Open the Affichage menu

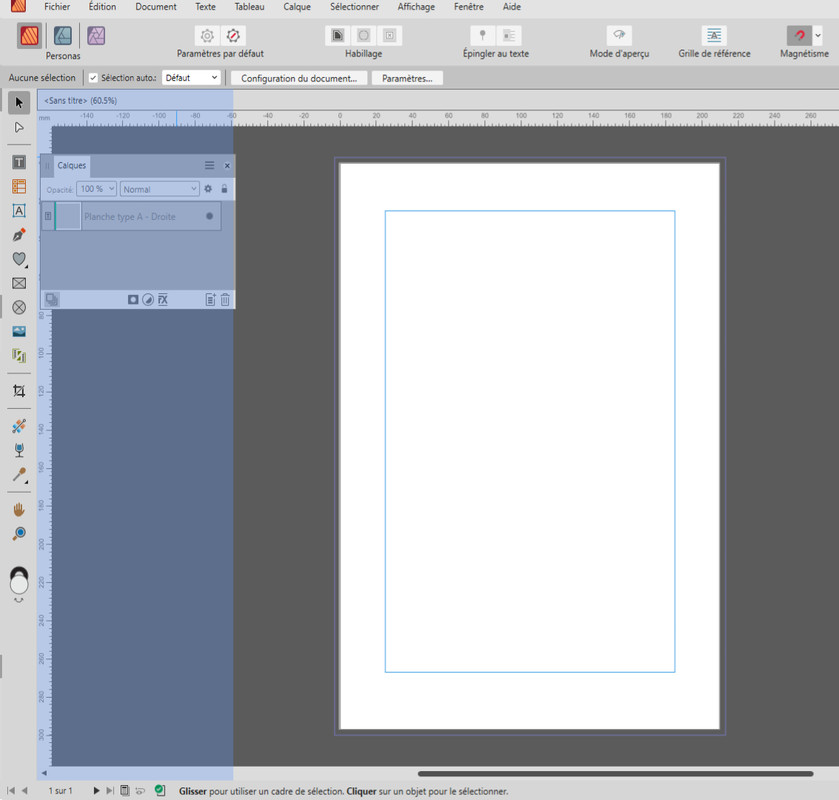point(416,7)
